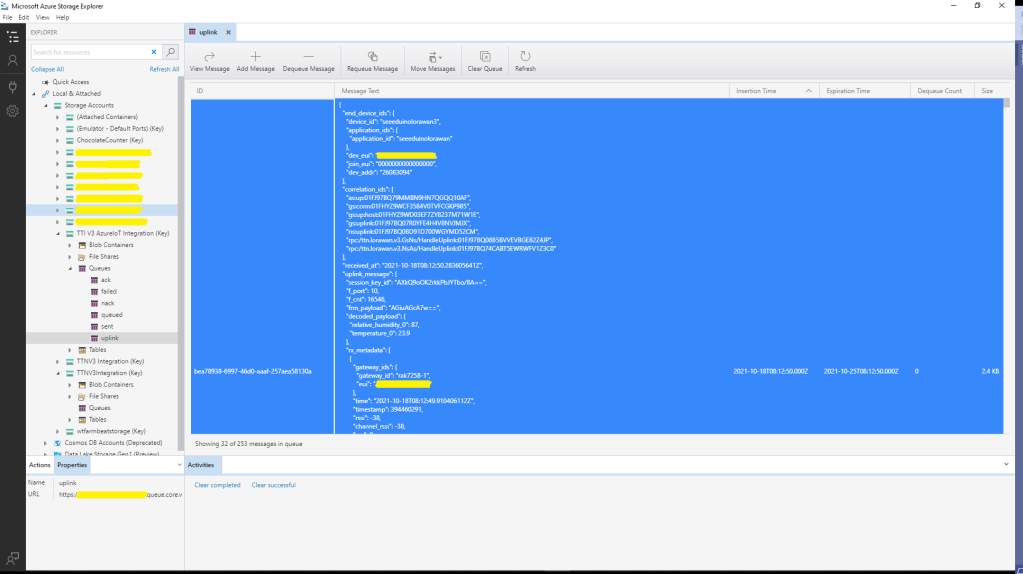Expand the ChocolateCounter (Key) storage account
1023x574 pixels.
click(x=58, y=140)
